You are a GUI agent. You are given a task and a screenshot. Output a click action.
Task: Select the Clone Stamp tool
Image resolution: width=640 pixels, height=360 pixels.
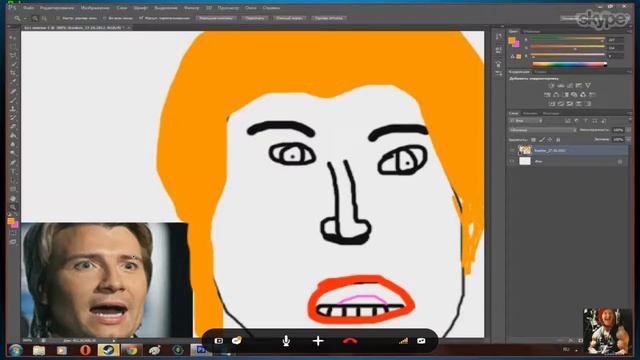coord(13,109)
